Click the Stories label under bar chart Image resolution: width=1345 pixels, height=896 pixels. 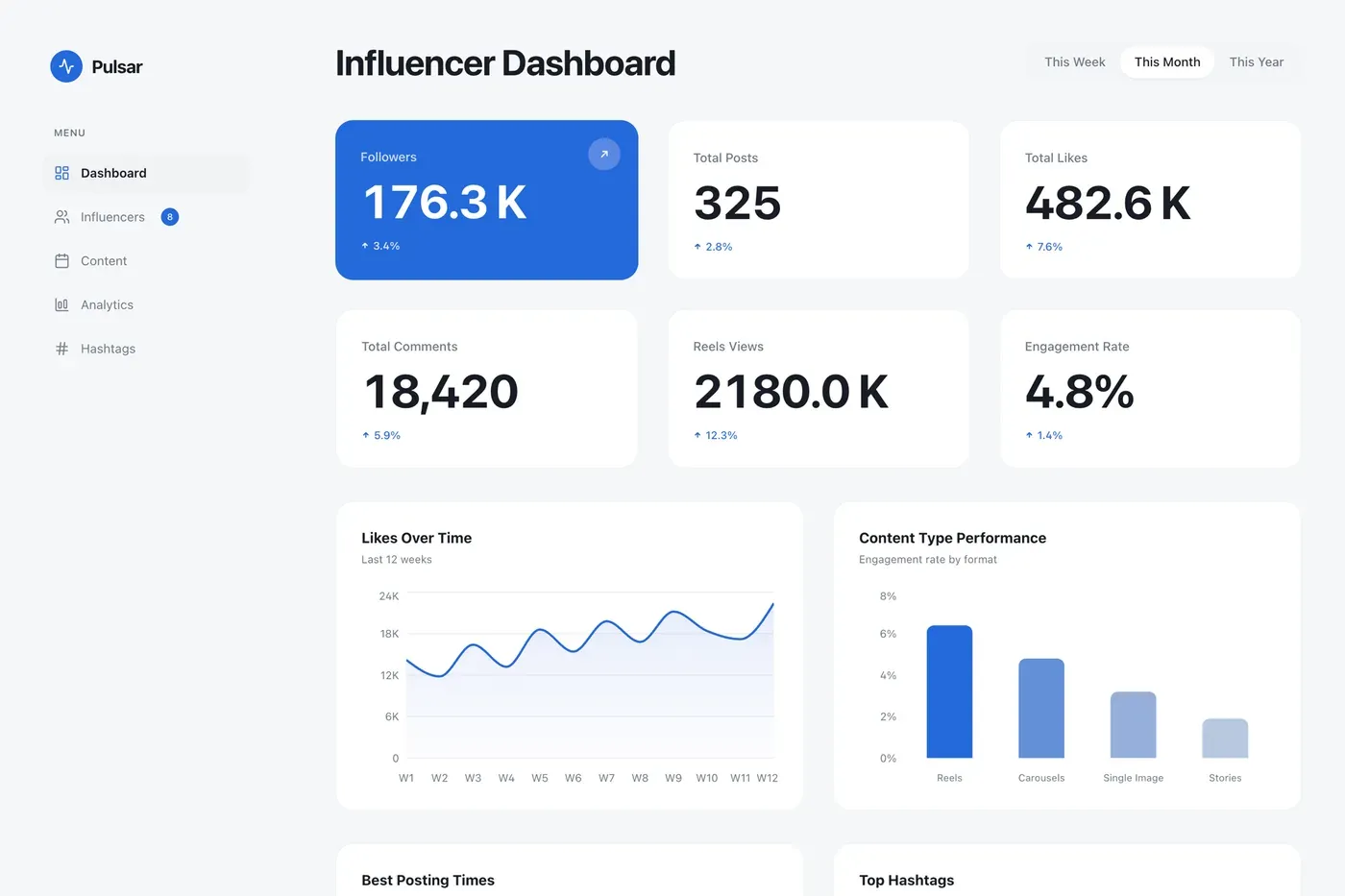[x=1225, y=778]
